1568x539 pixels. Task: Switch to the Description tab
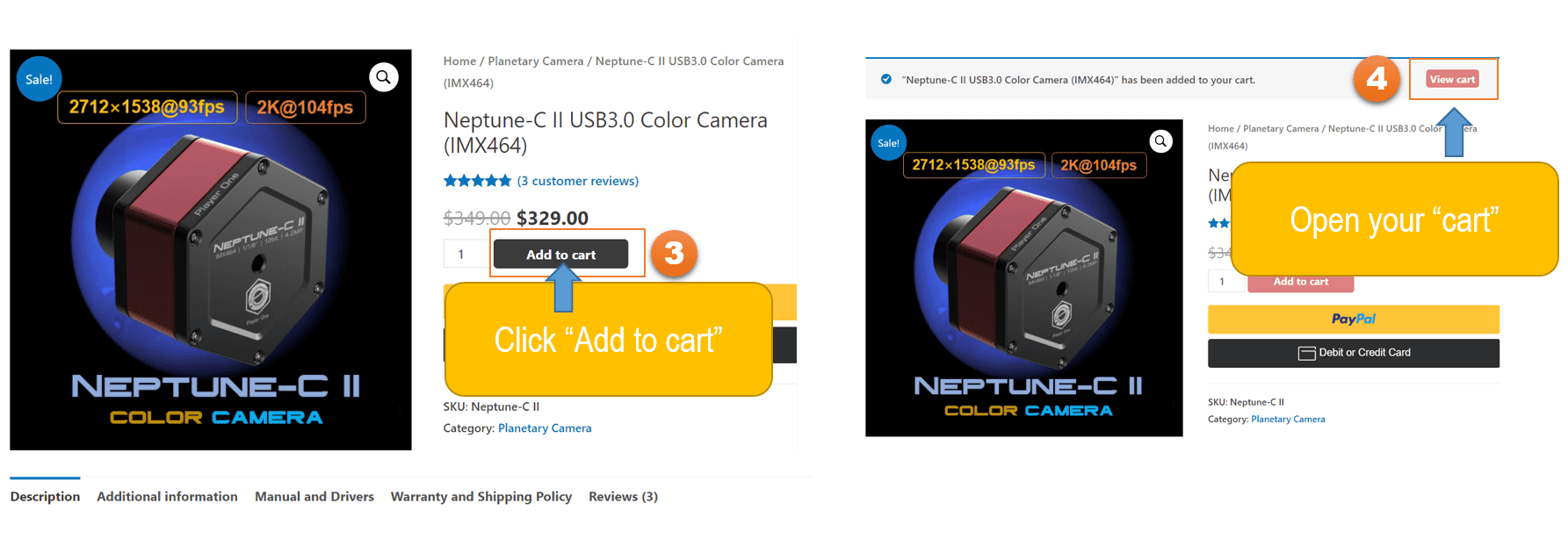point(45,496)
